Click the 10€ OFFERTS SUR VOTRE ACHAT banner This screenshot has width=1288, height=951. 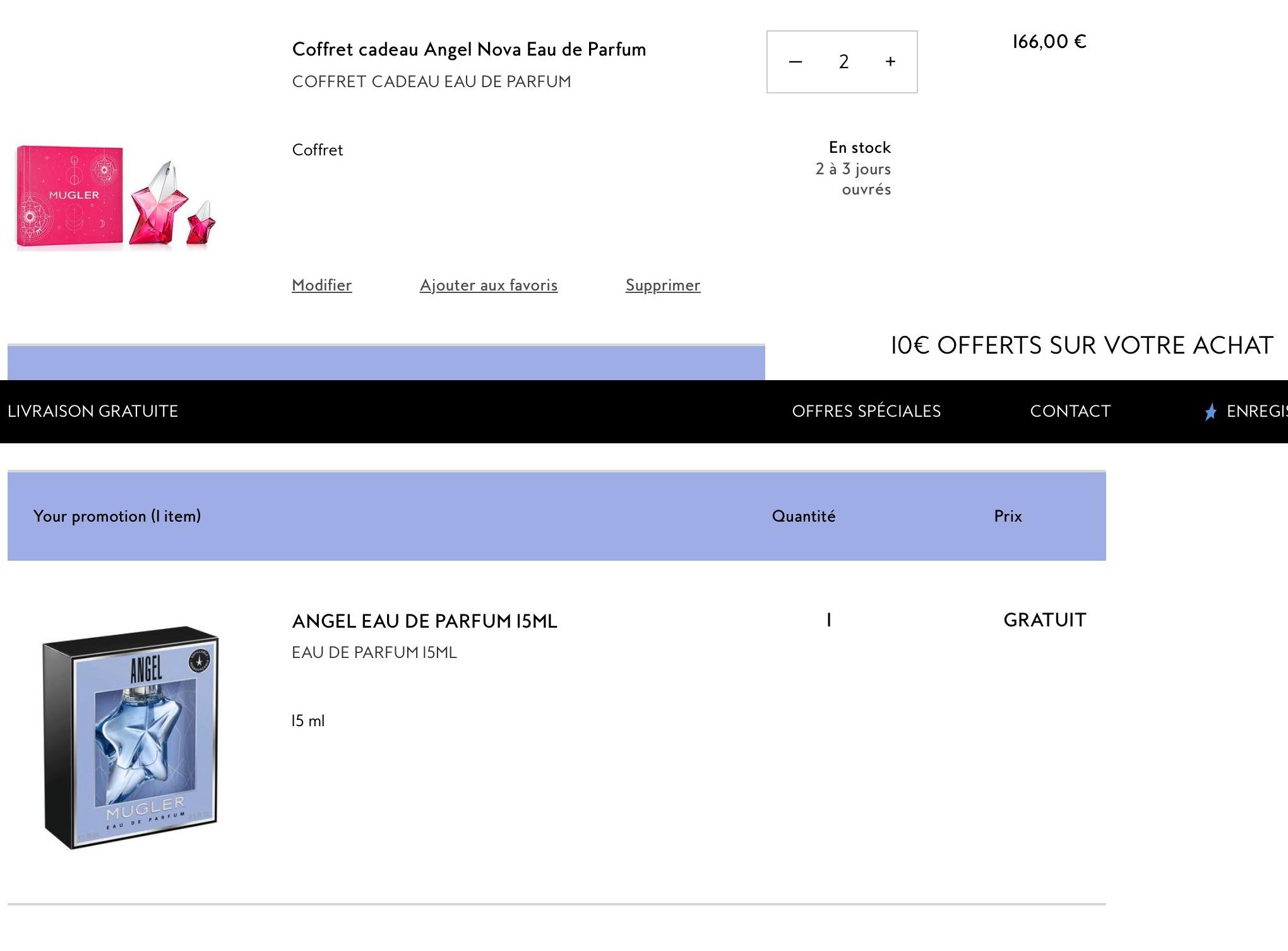1082,346
